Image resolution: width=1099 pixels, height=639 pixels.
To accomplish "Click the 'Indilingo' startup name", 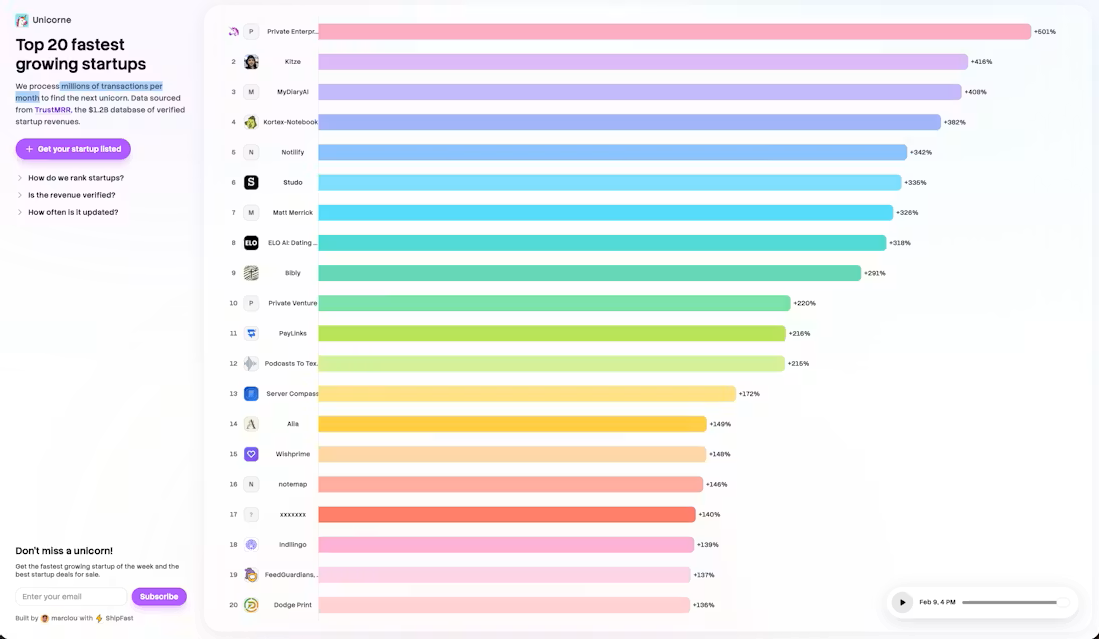I will point(293,544).
